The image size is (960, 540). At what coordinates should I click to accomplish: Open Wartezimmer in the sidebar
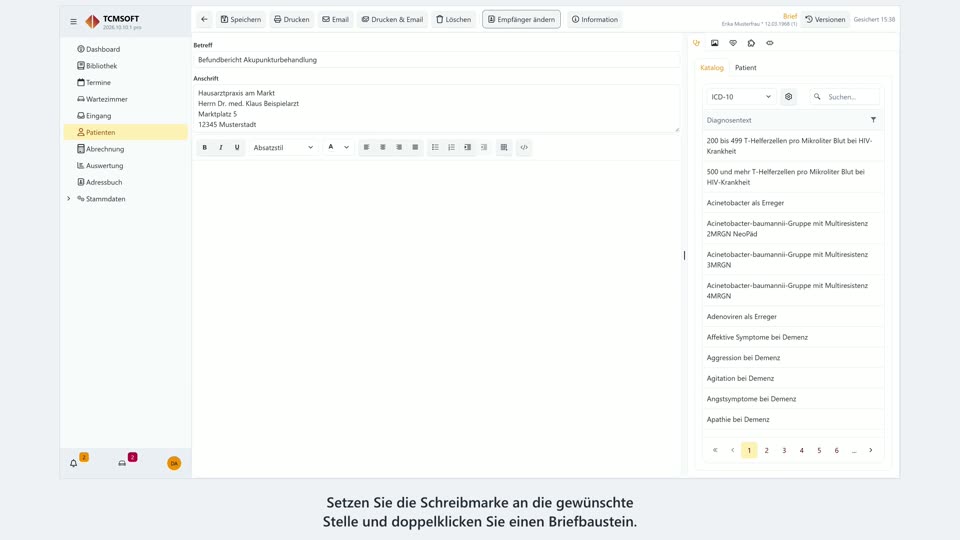(126, 99)
